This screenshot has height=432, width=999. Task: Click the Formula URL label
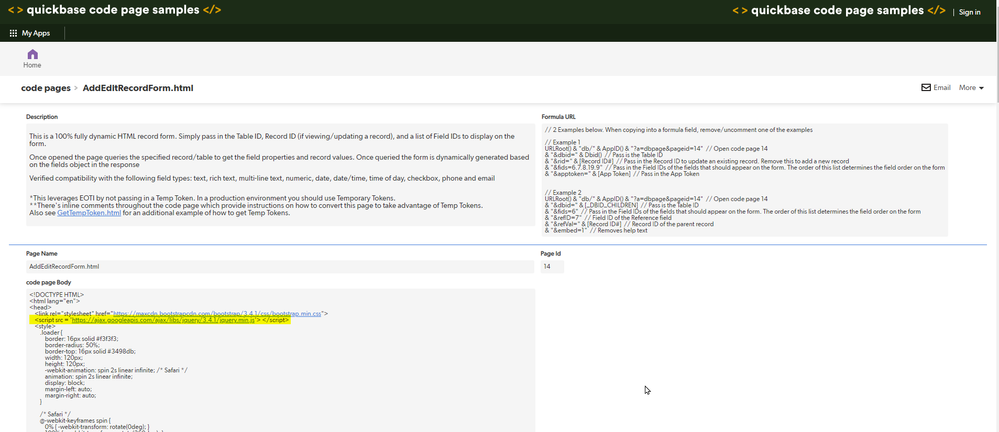click(559, 117)
